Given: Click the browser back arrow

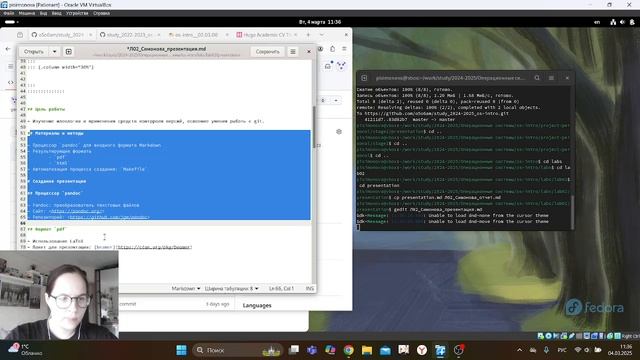Looking at the screenshot, I should click(x=8, y=49).
